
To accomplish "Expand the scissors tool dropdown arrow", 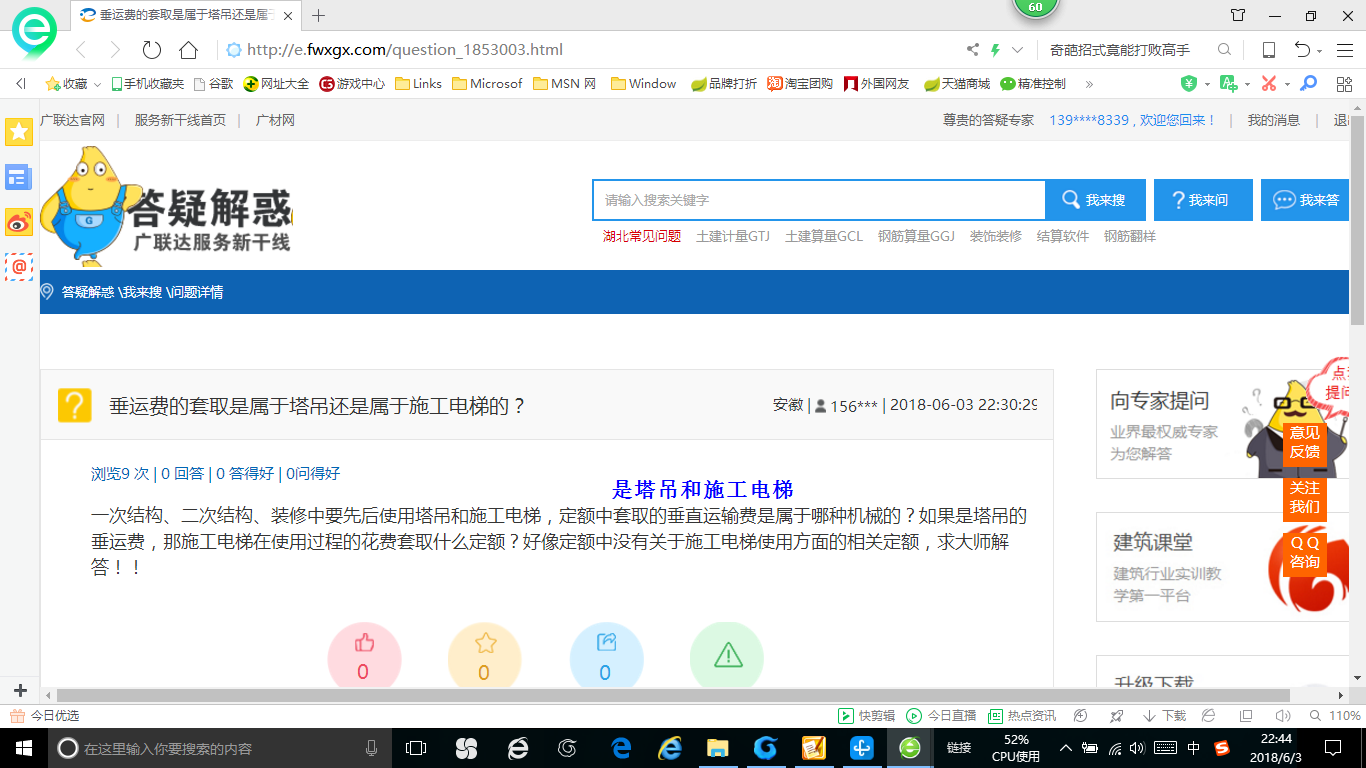I will point(1287,84).
